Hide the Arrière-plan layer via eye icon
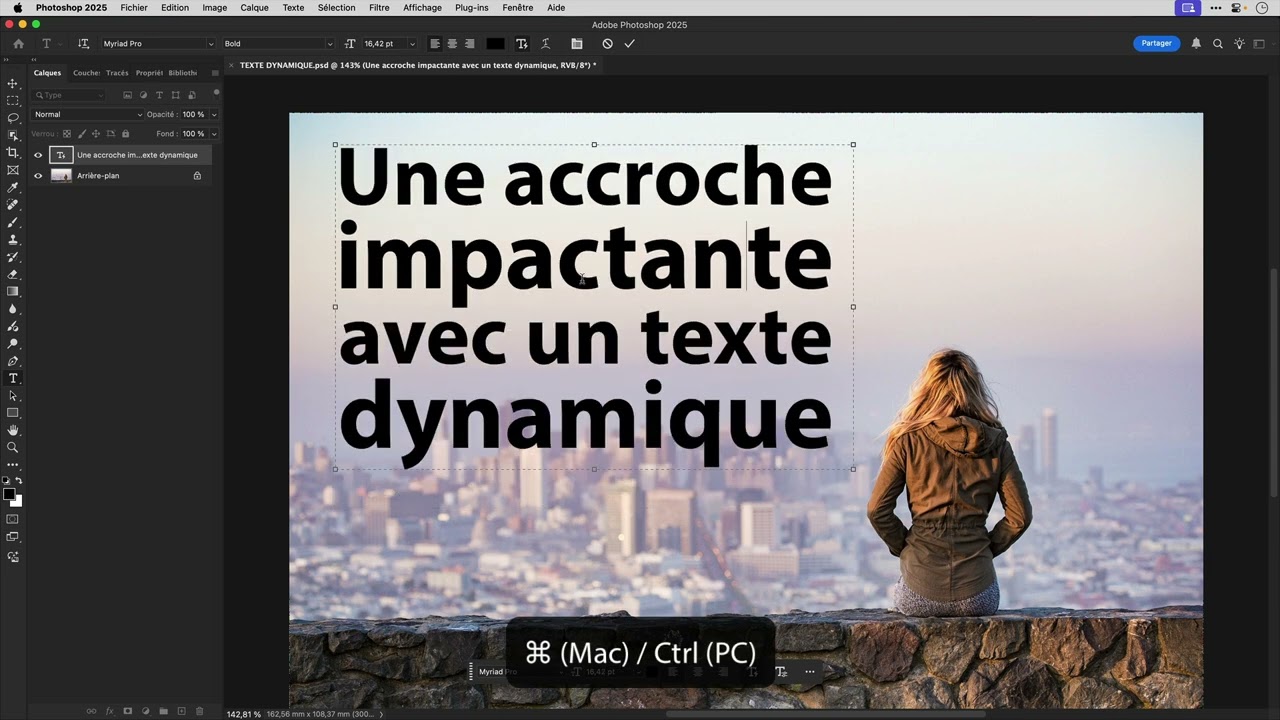This screenshot has width=1280, height=720. pyautogui.click(x=38, y=176)
